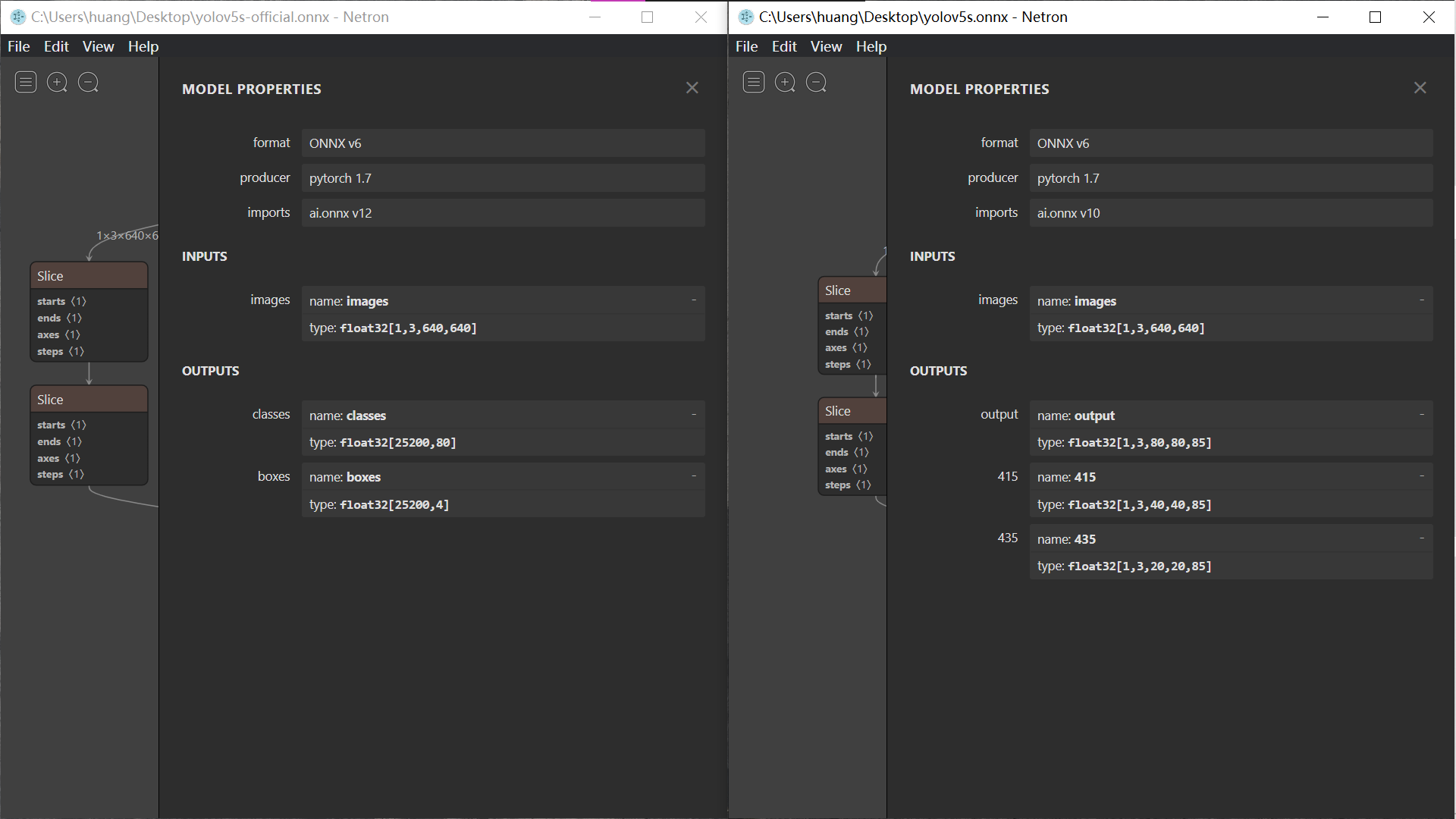The image size is (1456, 819).
Task: Collapse classes output entry in left window
Action: click(693, 414)
